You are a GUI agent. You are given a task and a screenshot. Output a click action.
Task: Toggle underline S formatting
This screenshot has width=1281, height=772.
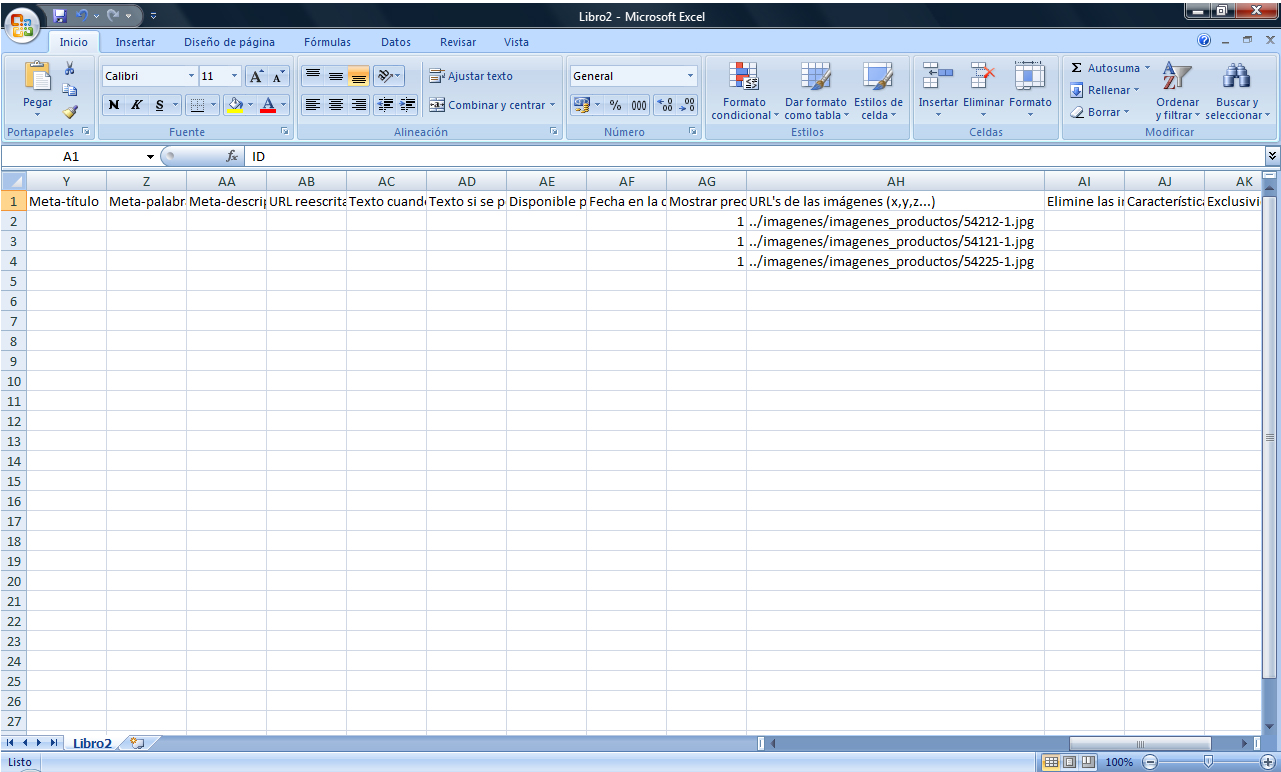coord(159,105)
